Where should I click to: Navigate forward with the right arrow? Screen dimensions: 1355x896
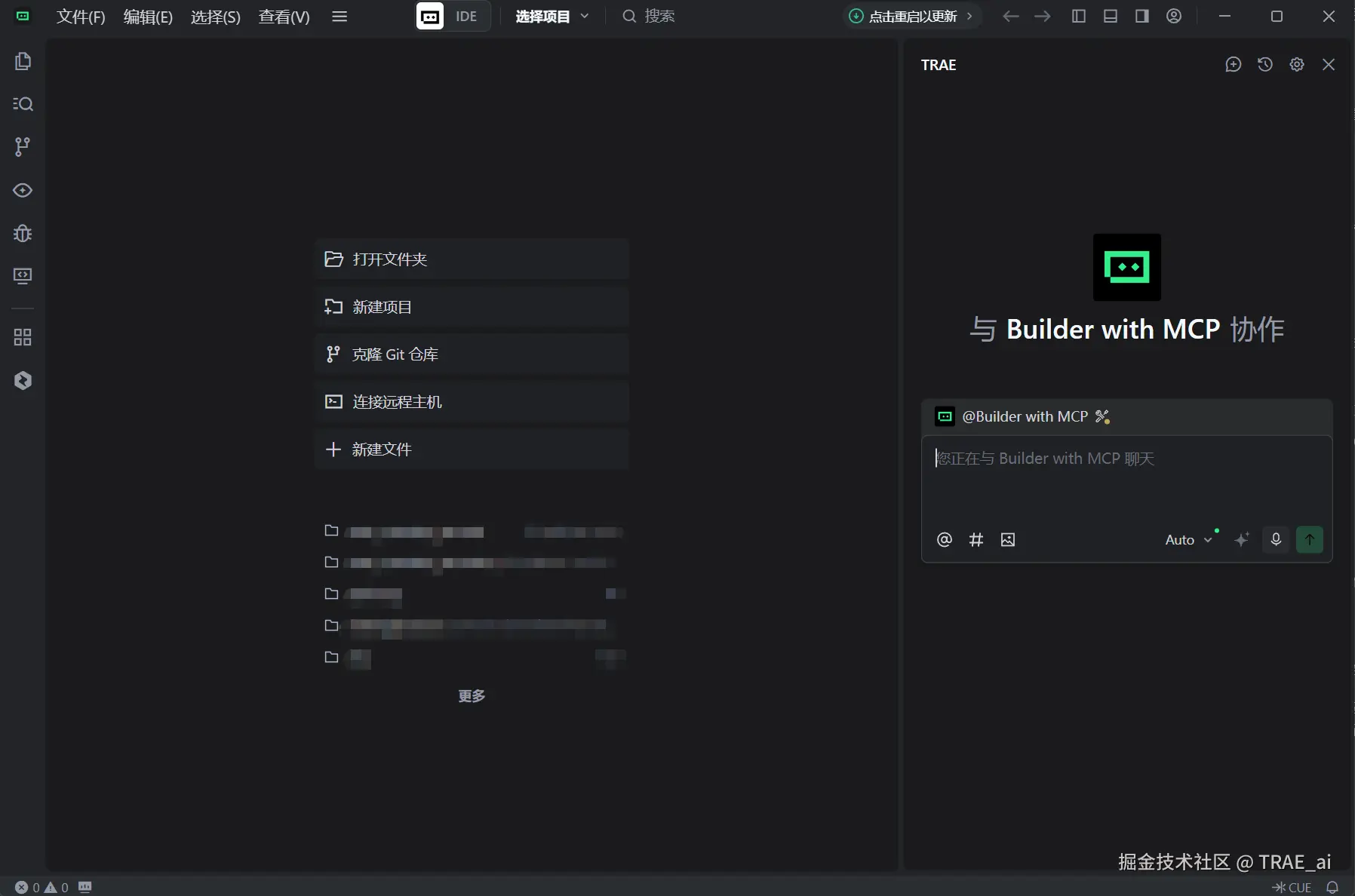point(1043,16)
